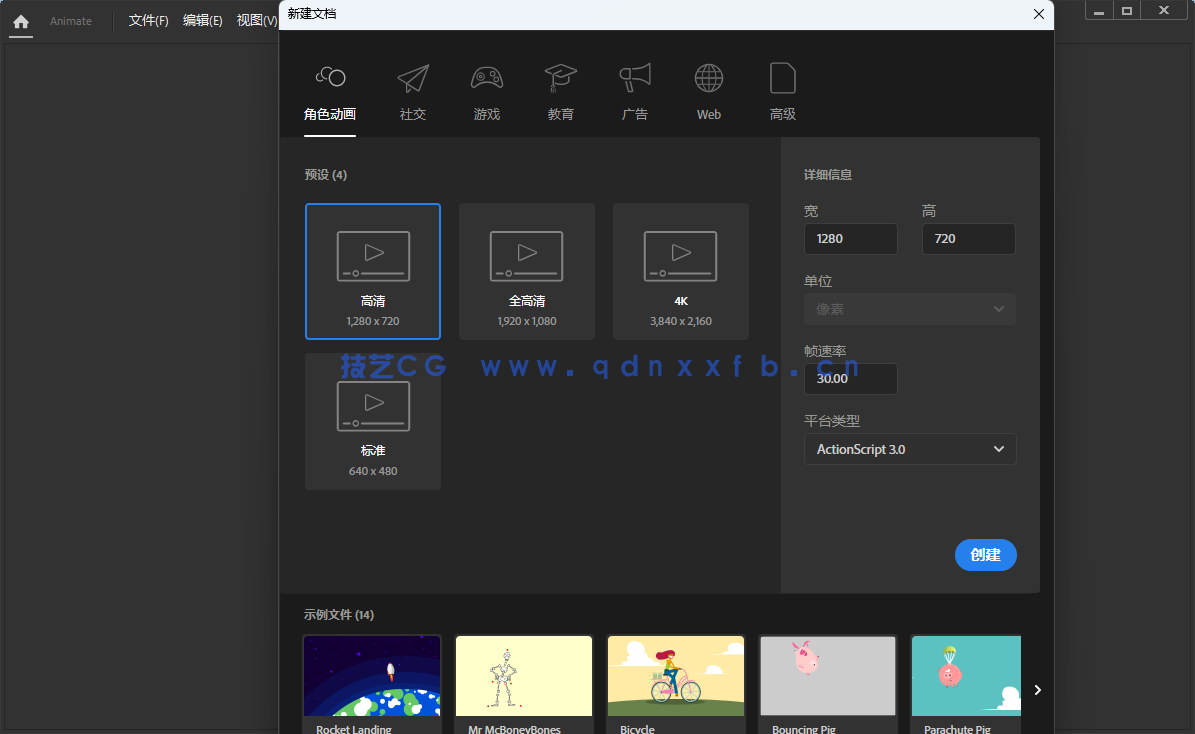Select the 社交 category icon
1195x734 pixels.
pos(413,77)
